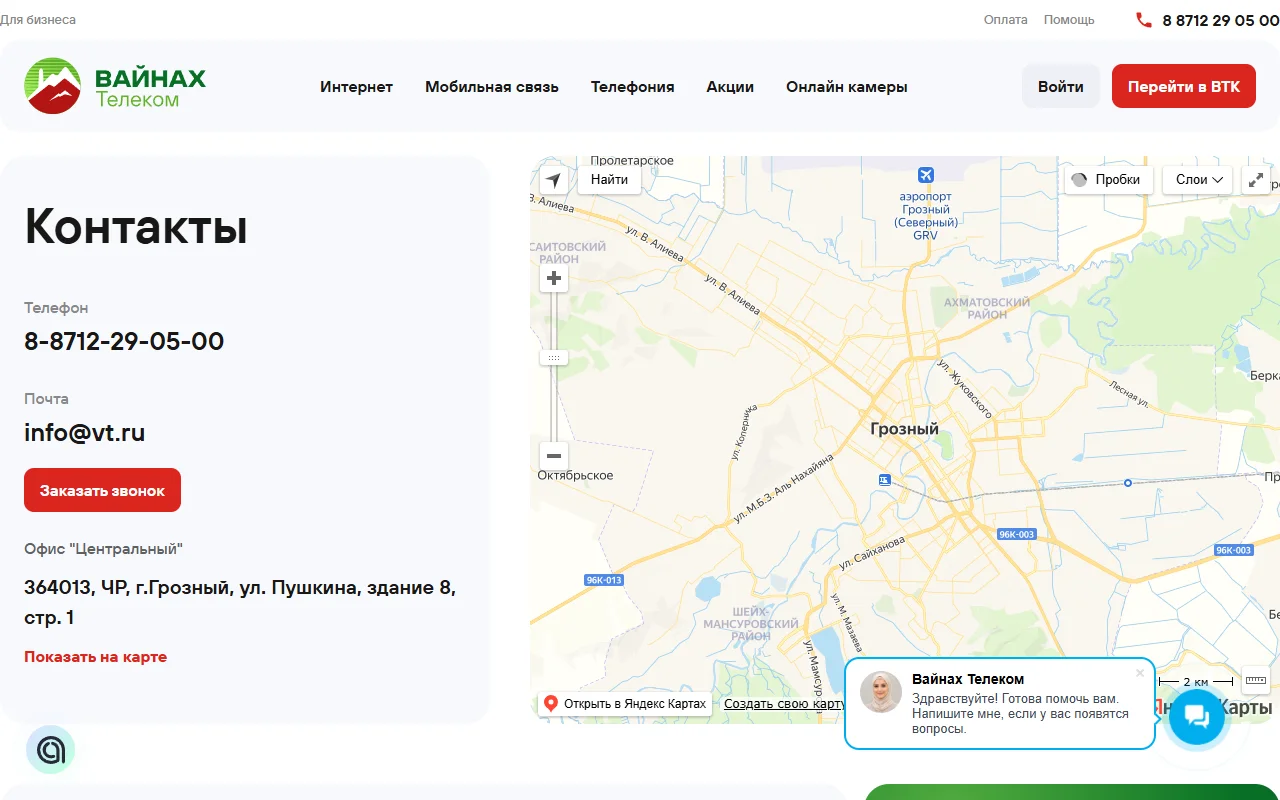Open the Помощь link
1280x800 pixels.
click(1069, 20)
